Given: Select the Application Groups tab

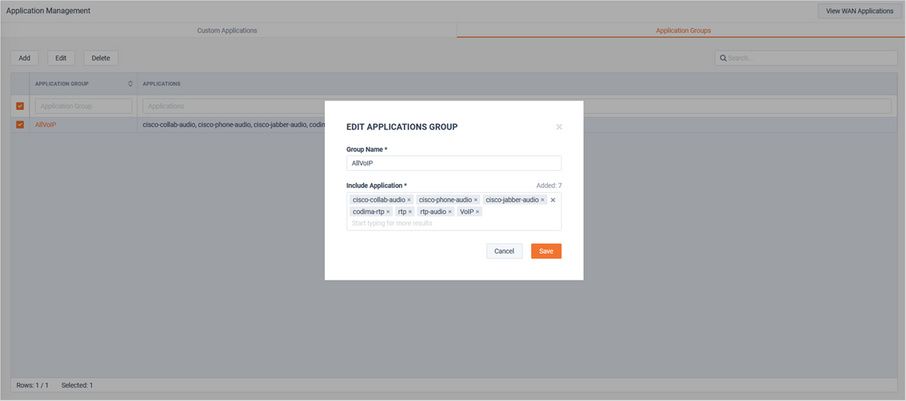Looking at the screenshot, I should 683,31.
